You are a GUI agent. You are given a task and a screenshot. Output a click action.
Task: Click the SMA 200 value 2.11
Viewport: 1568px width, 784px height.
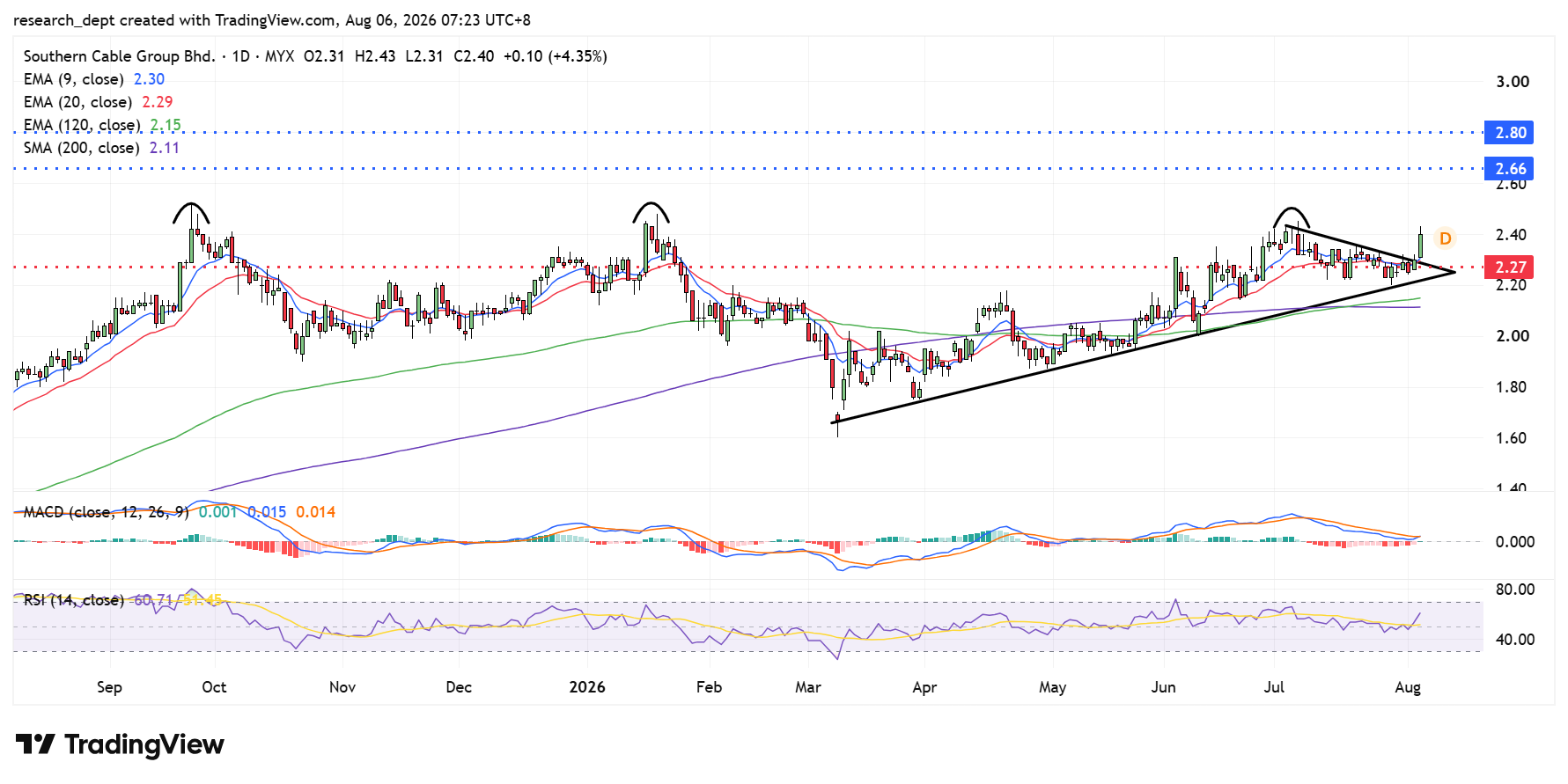165,148
